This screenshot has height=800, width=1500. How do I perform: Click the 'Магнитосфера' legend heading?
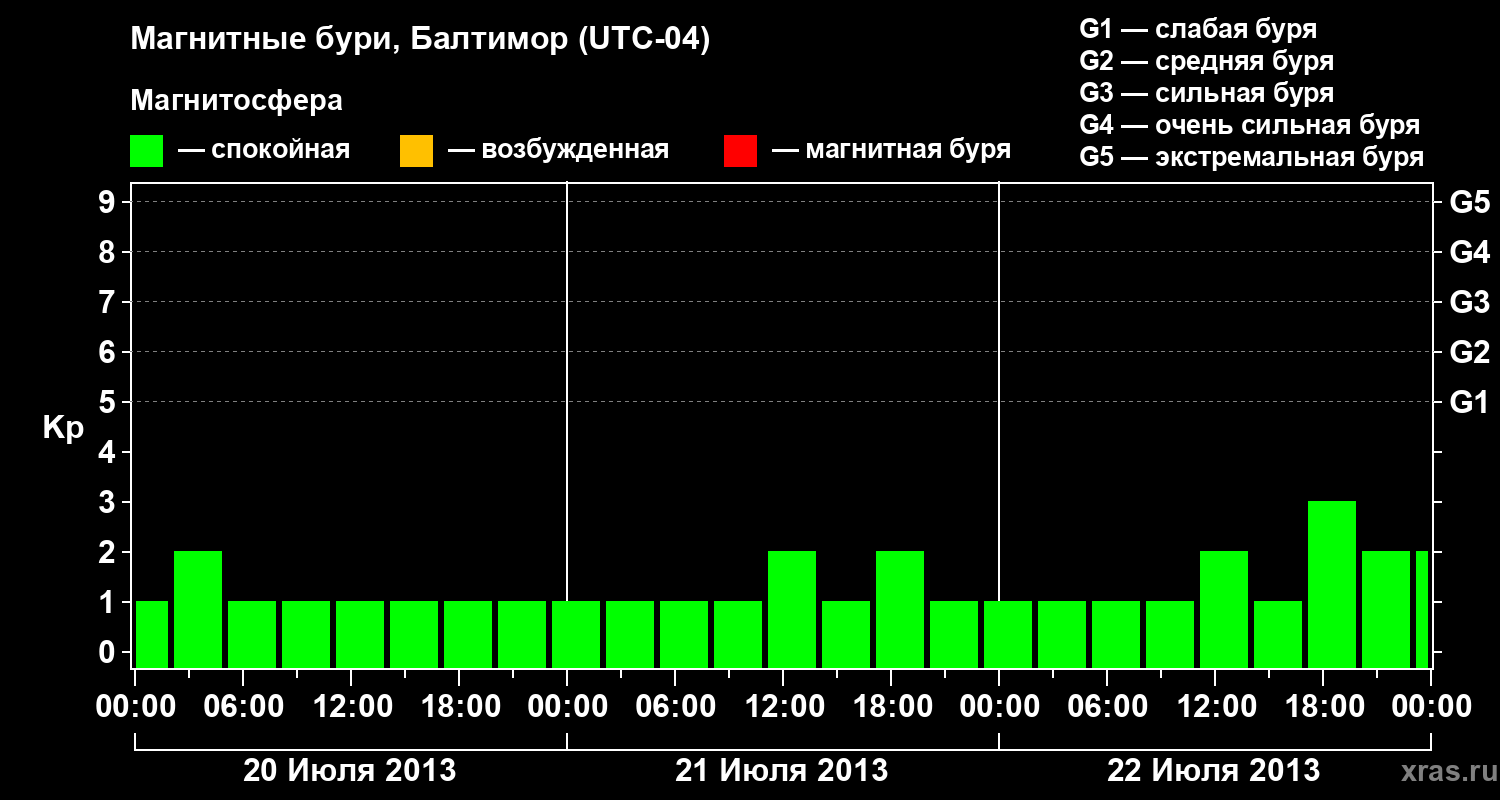[237, 101]
